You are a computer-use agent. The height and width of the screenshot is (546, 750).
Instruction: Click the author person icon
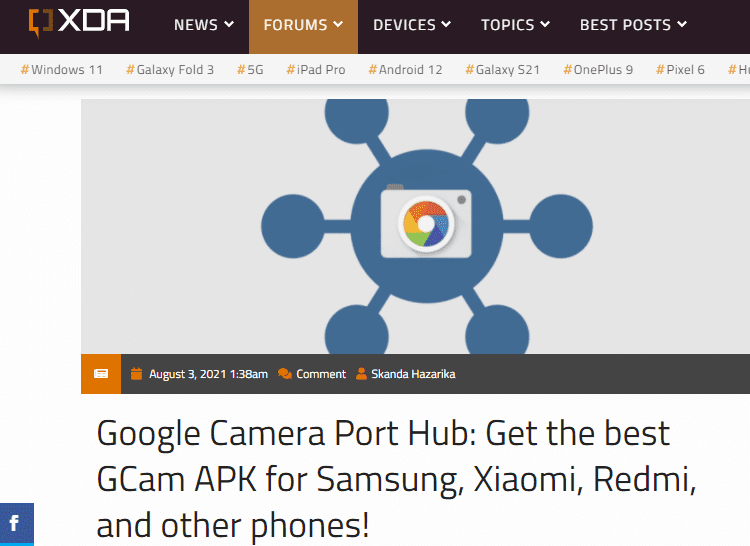pos(361,373)
